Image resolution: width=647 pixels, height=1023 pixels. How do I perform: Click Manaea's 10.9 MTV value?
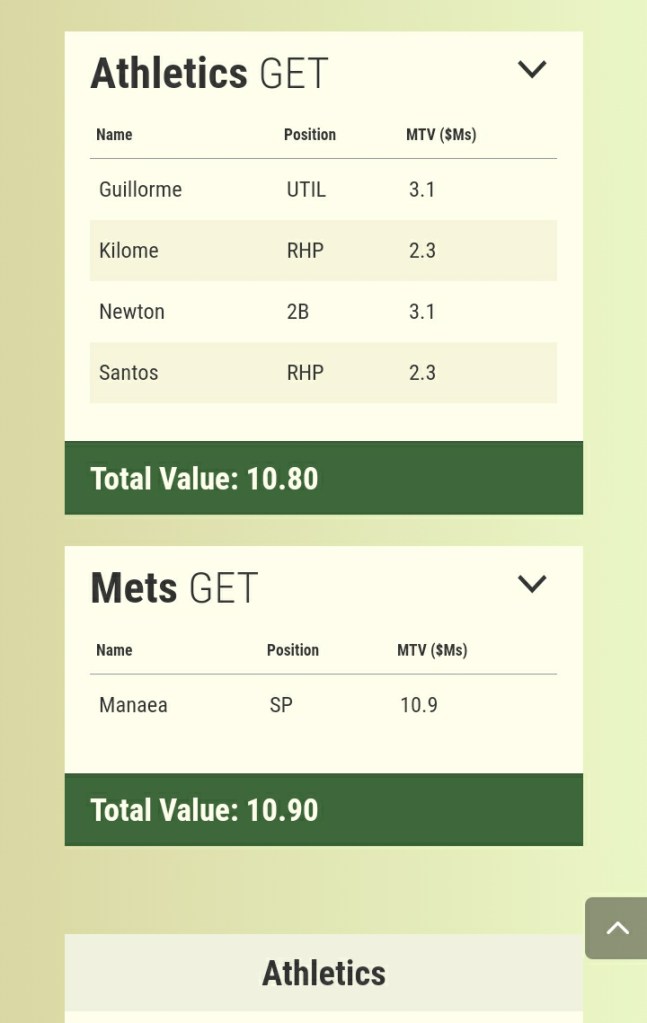click(x=419, y=705)
